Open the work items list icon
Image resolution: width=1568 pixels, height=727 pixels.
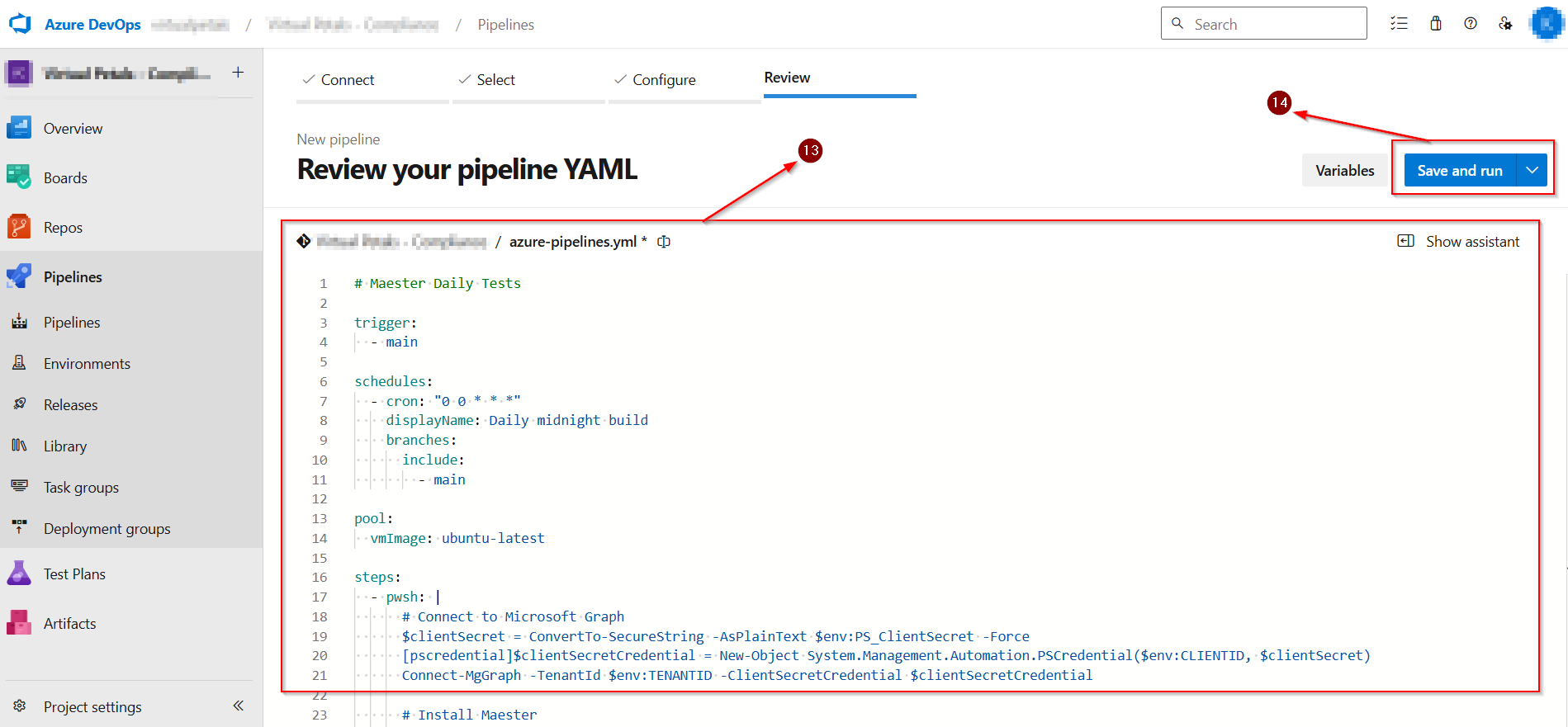tap(1399, 23)
